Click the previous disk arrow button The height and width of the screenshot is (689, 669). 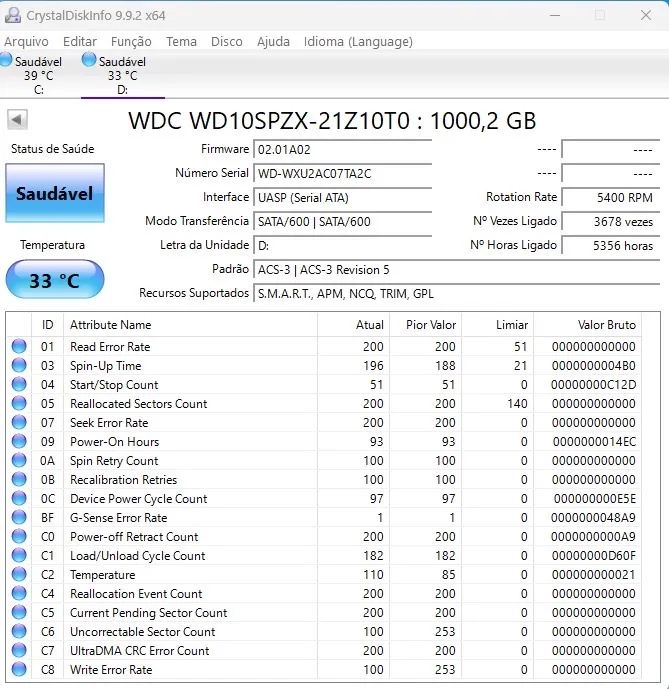click(x=17, y=120)
